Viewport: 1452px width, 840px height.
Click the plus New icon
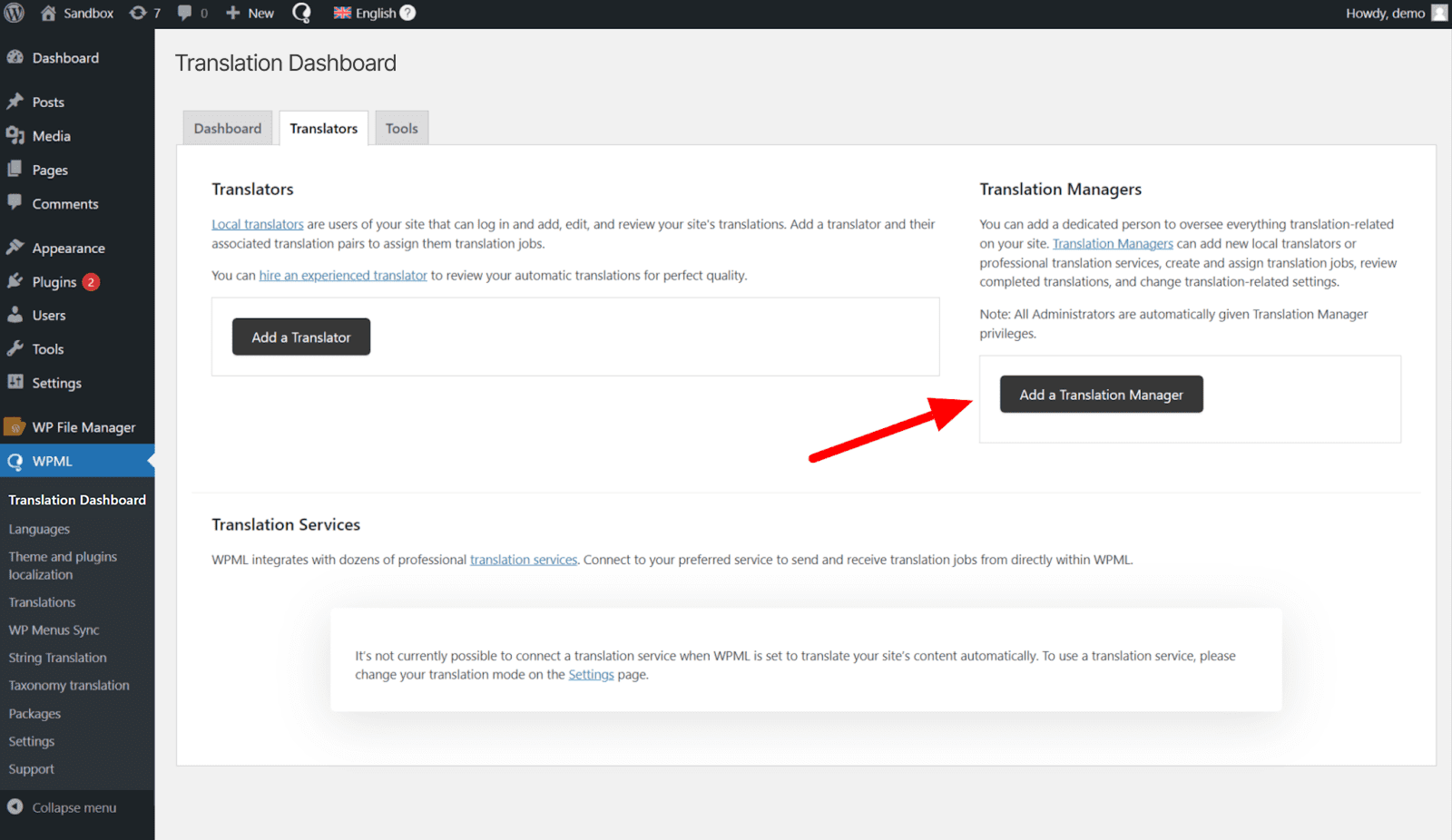tap(233, 13)
